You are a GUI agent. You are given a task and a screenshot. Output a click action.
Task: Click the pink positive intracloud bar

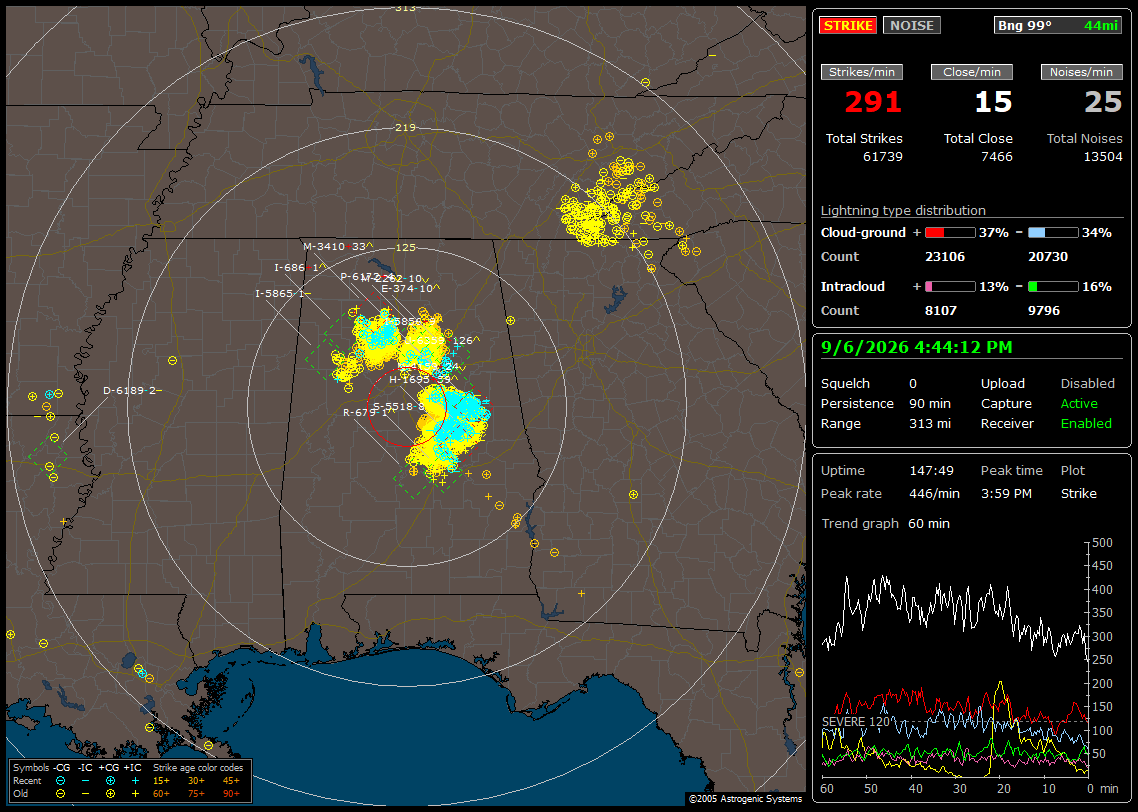pos(950,287)
